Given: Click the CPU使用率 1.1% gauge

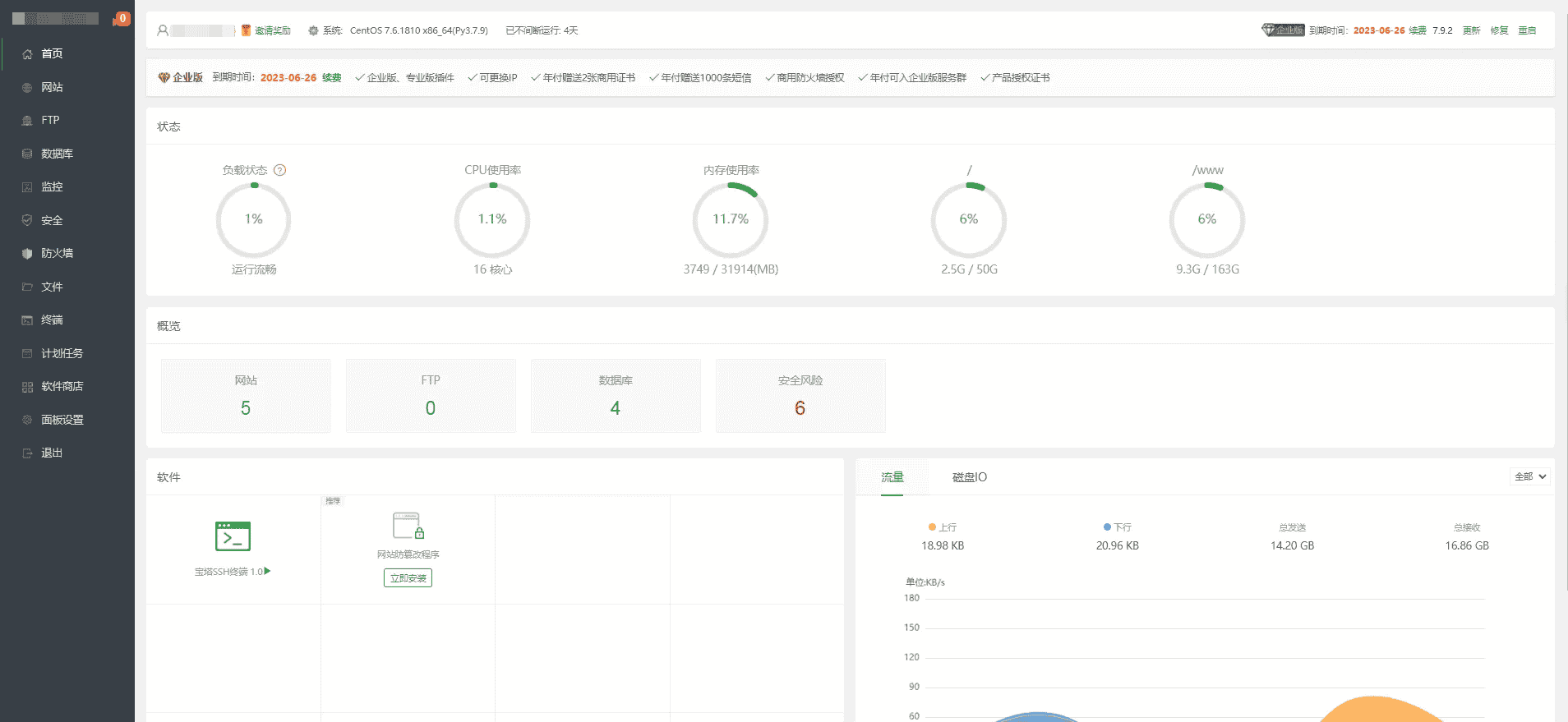Looking at the screenshot, I should pos(492,219).
